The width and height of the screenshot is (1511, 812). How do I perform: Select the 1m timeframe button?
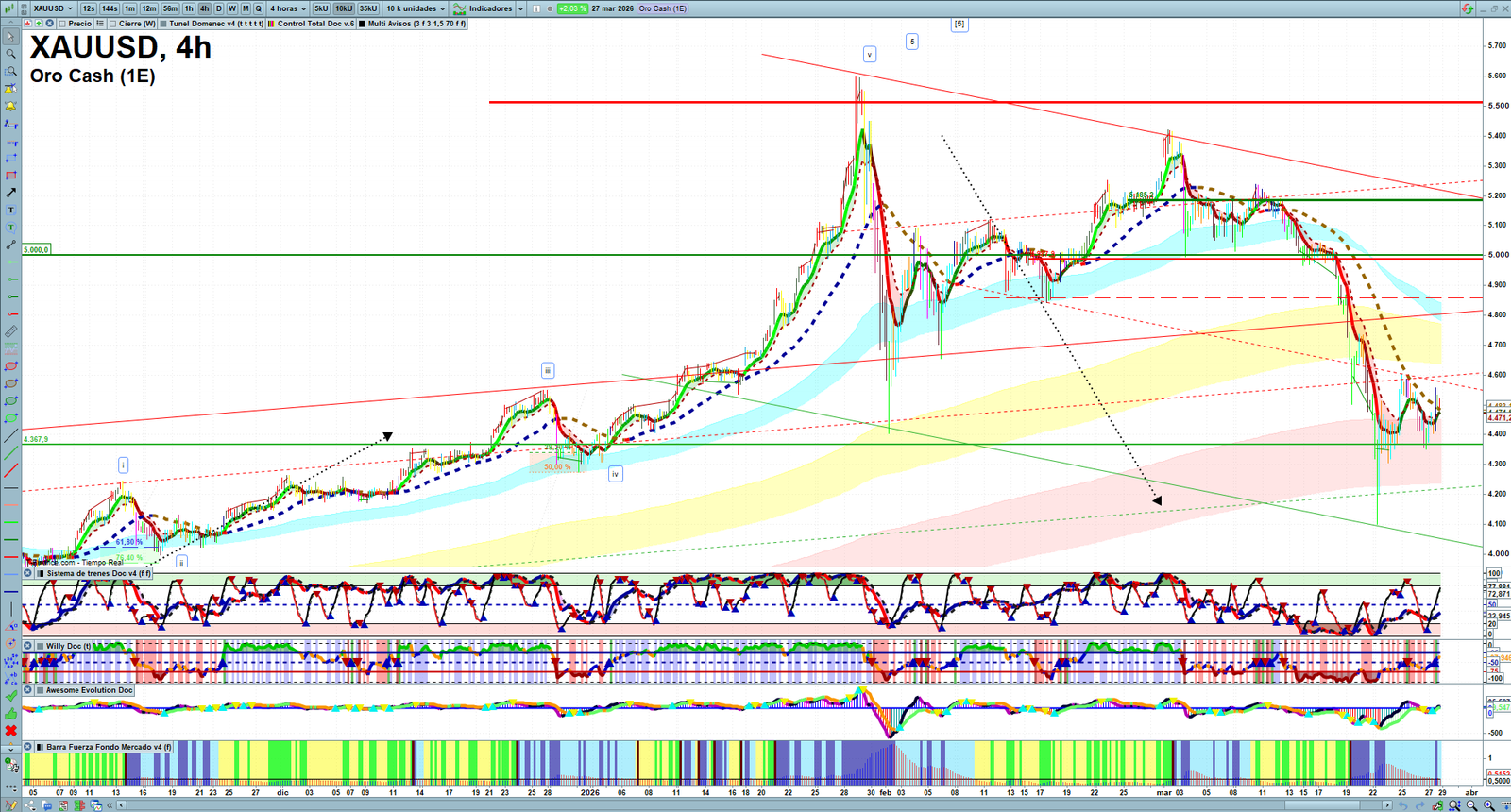coord(130,8)
